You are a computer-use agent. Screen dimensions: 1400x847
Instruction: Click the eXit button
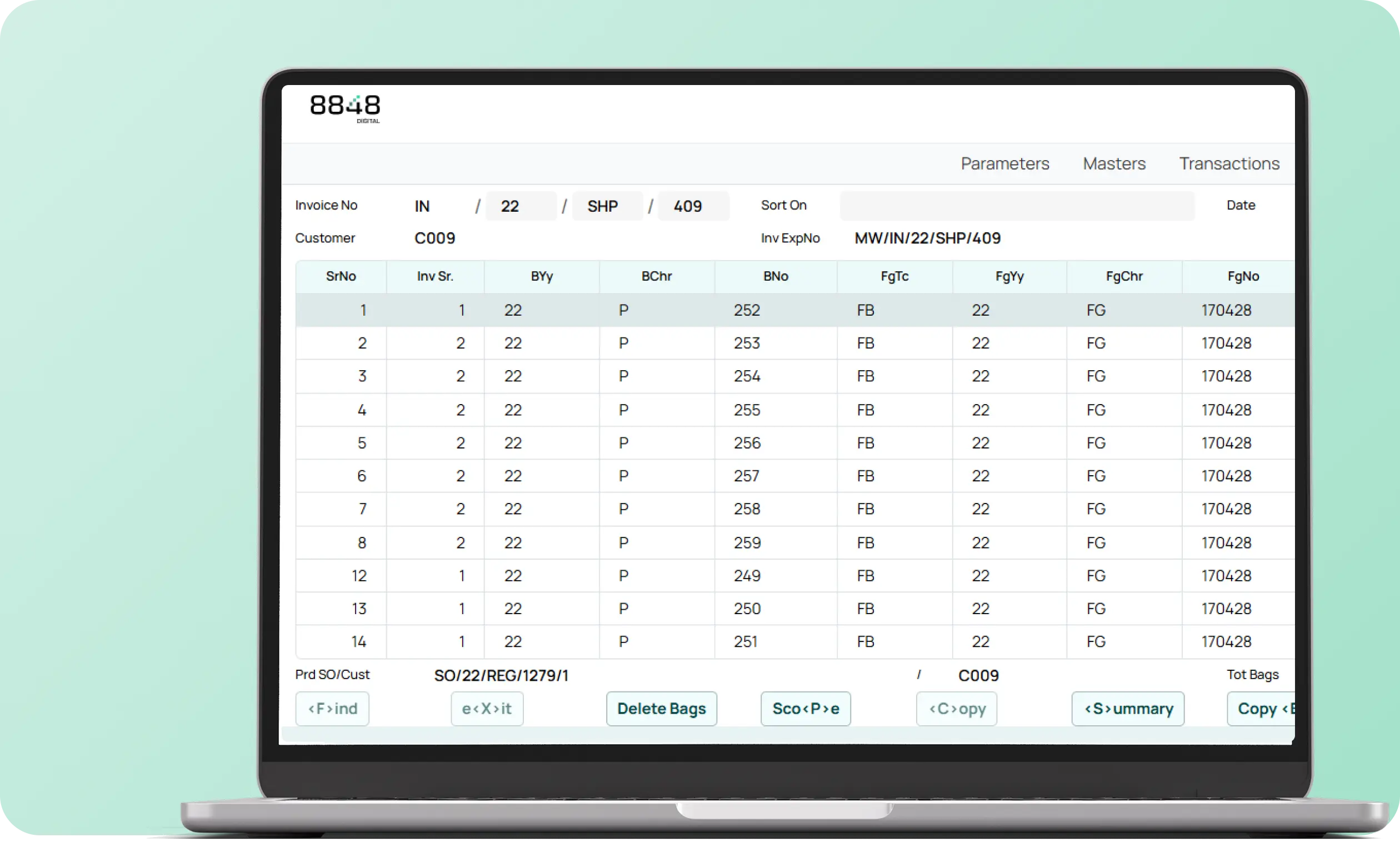click(487, 708)
